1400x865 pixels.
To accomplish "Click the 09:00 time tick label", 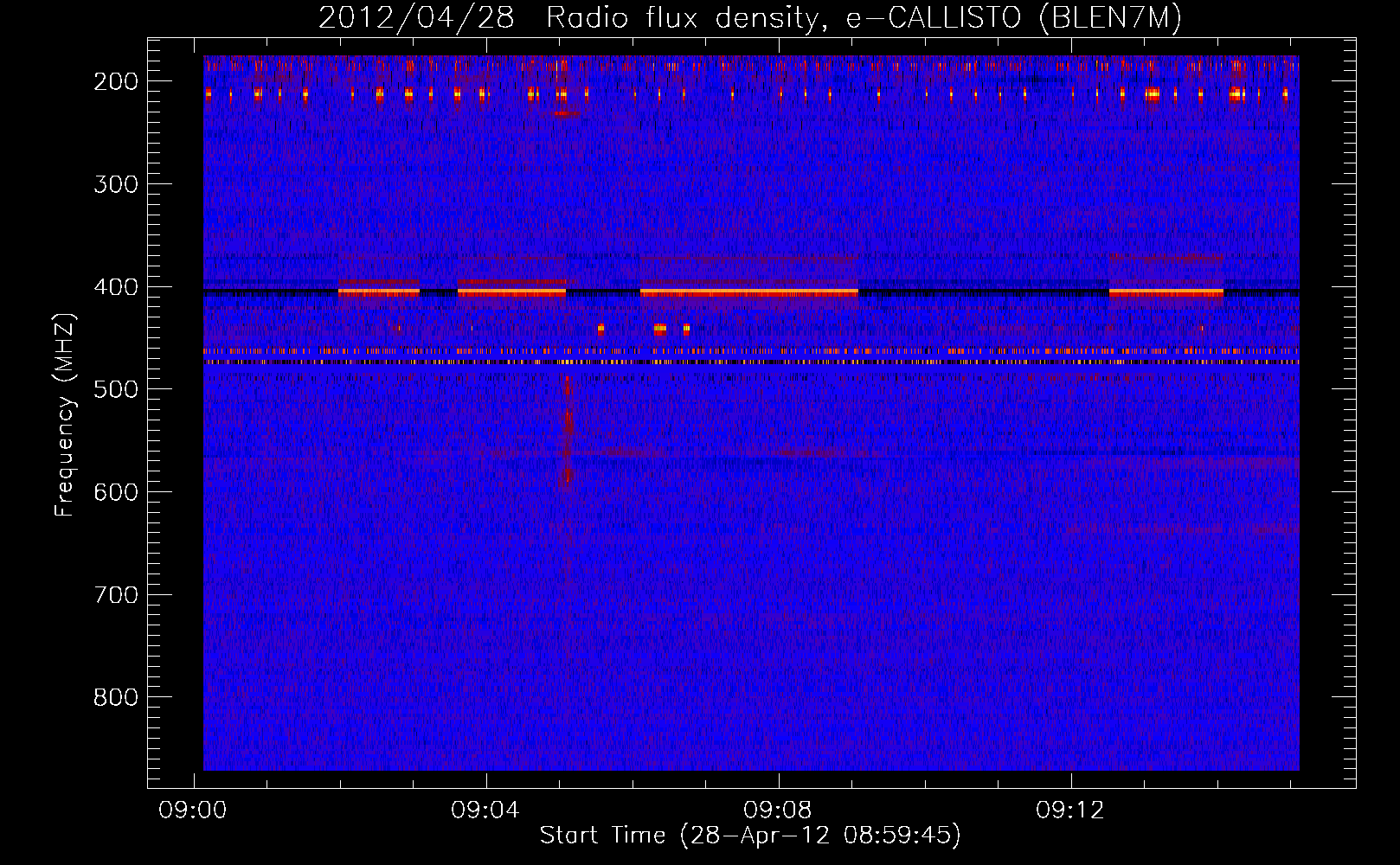I will click(x=193, y=810).
